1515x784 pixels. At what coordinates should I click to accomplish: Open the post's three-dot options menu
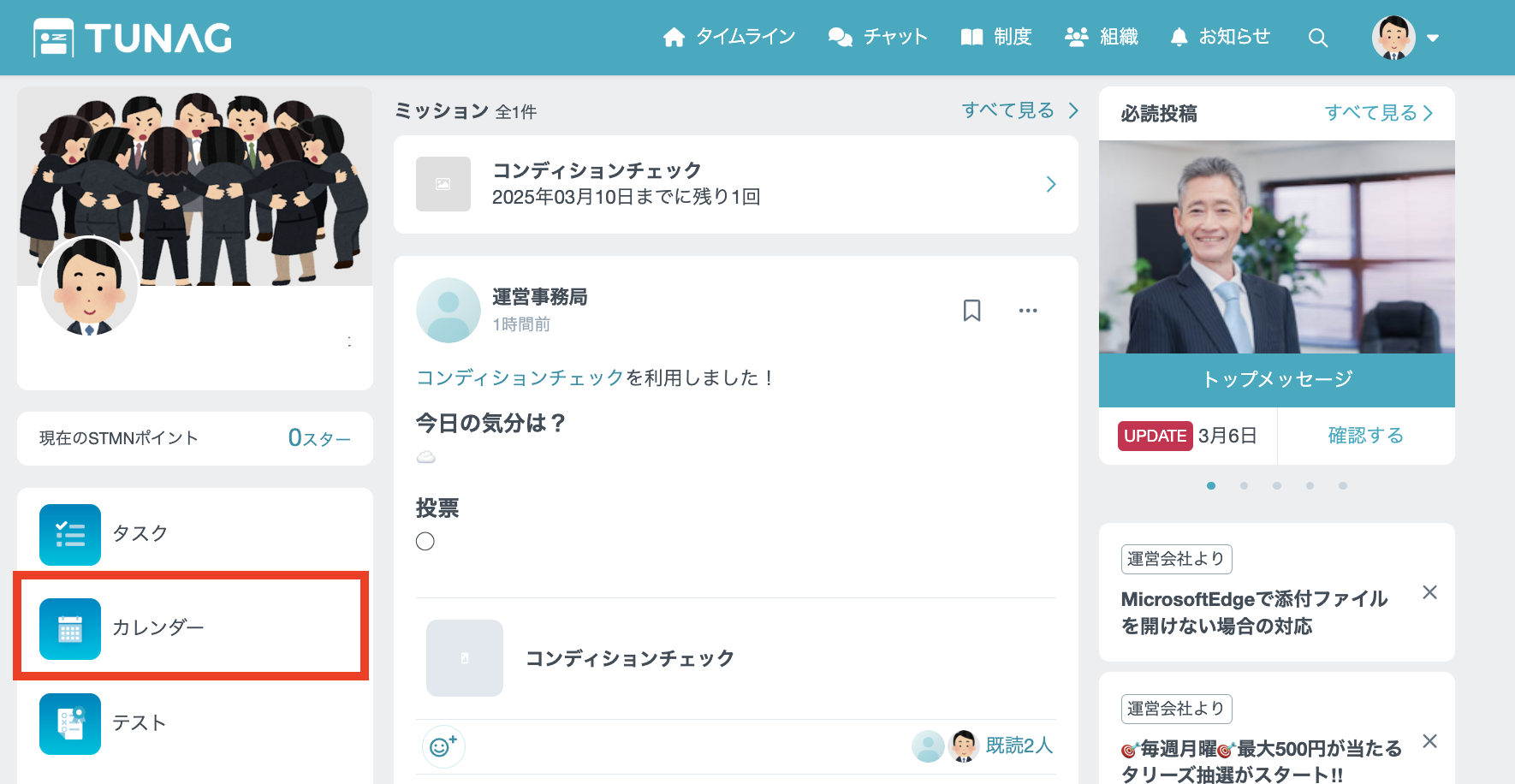pos(1027,311)
